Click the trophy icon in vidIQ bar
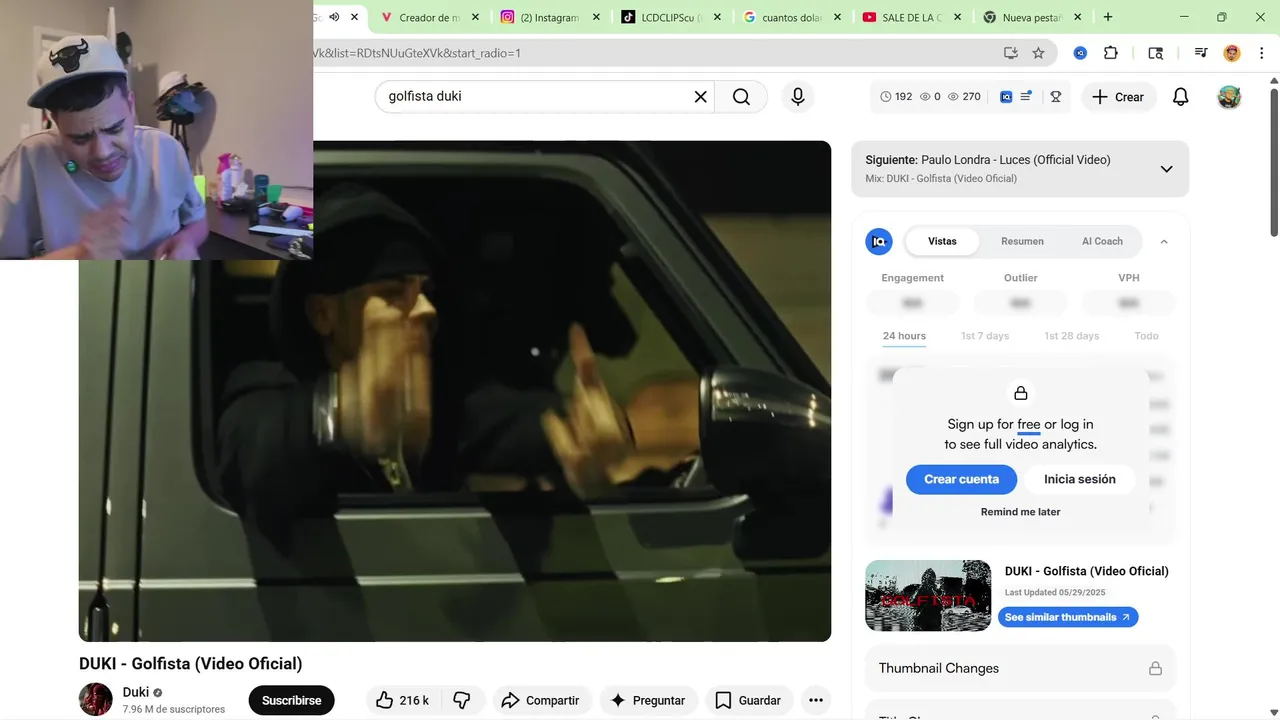 click(1055, 97)
